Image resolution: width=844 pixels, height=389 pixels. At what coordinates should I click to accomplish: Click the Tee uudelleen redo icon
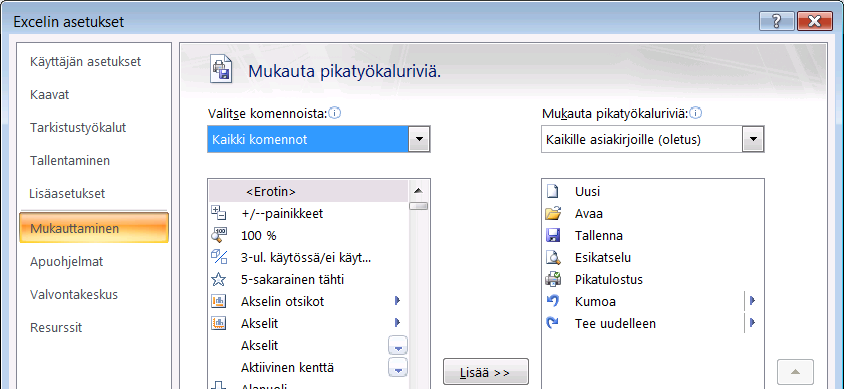pos(553,323)
